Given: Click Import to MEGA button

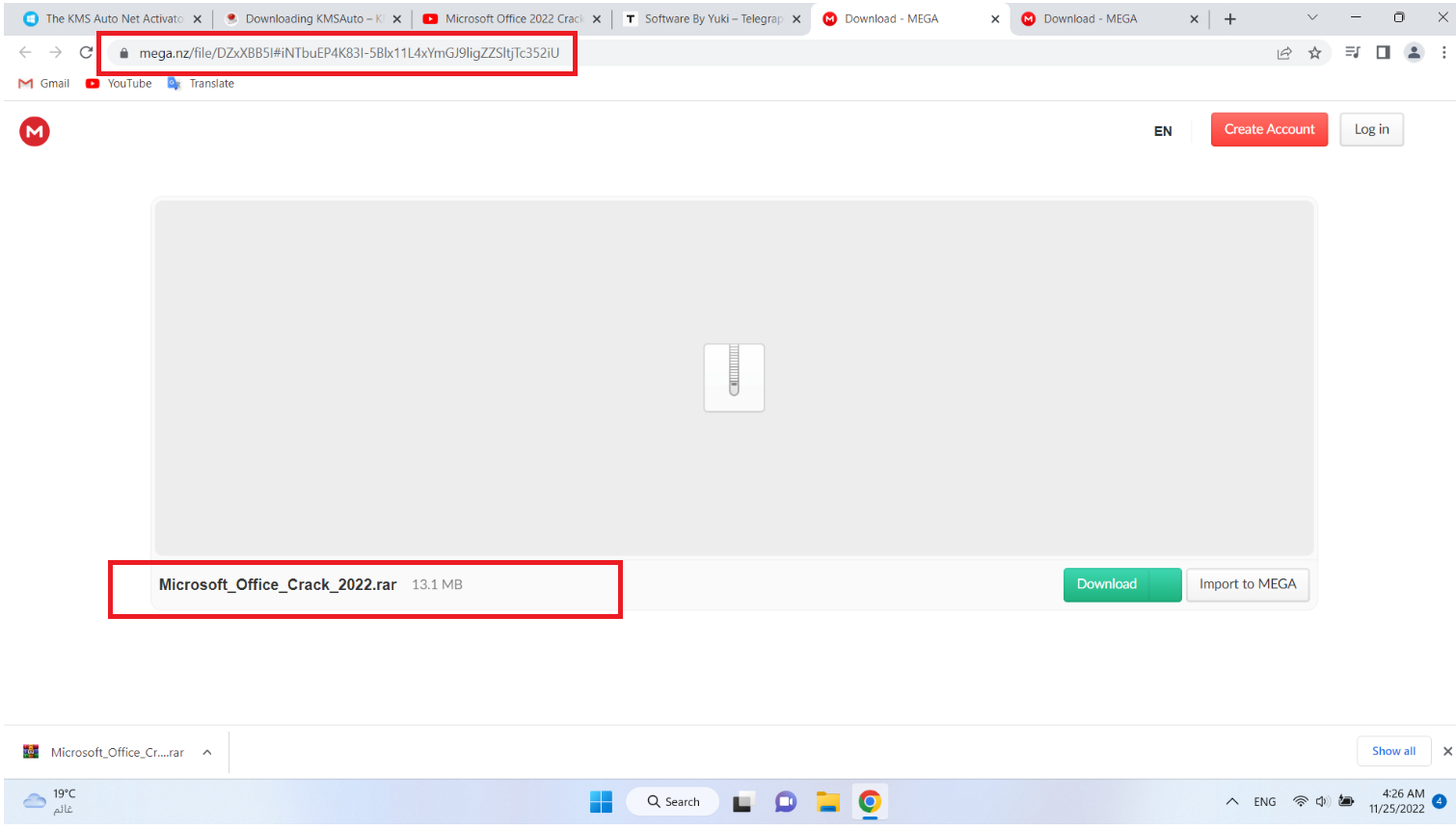Looking at the screenshot, I should pyautogui.click(x=1247, y=584).
